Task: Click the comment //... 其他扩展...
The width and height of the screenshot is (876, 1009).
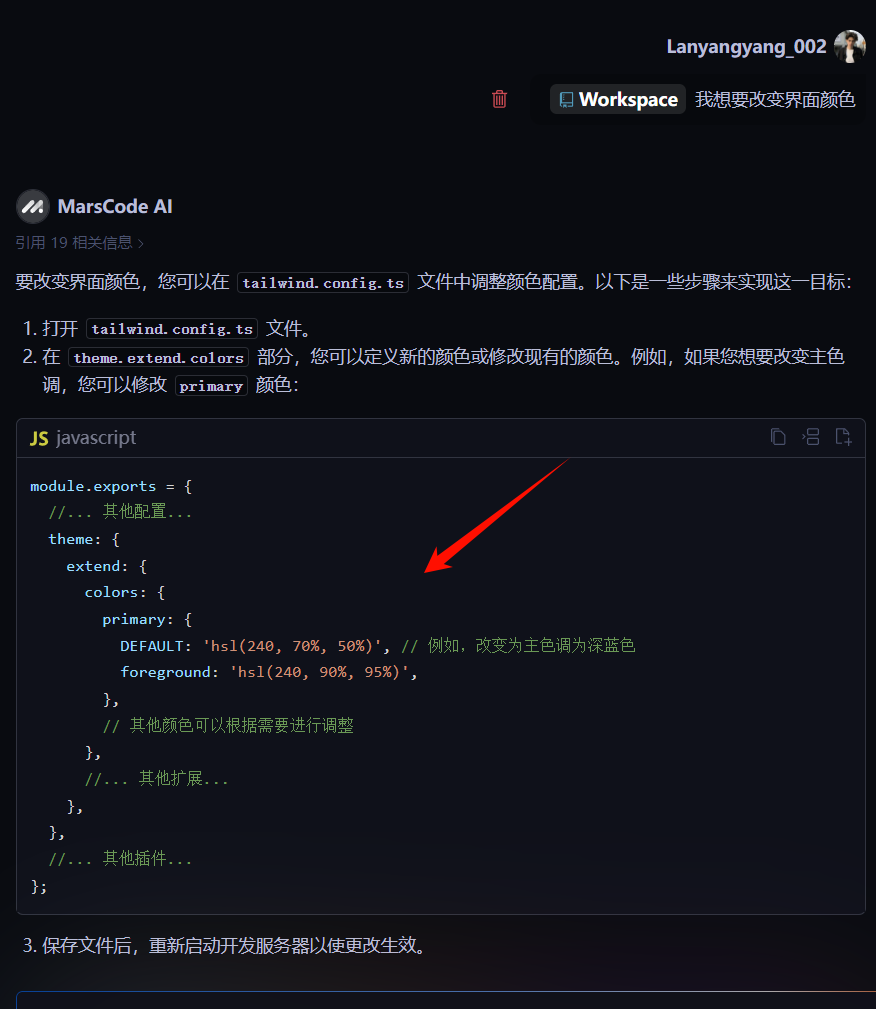Action: pos(156,779)
